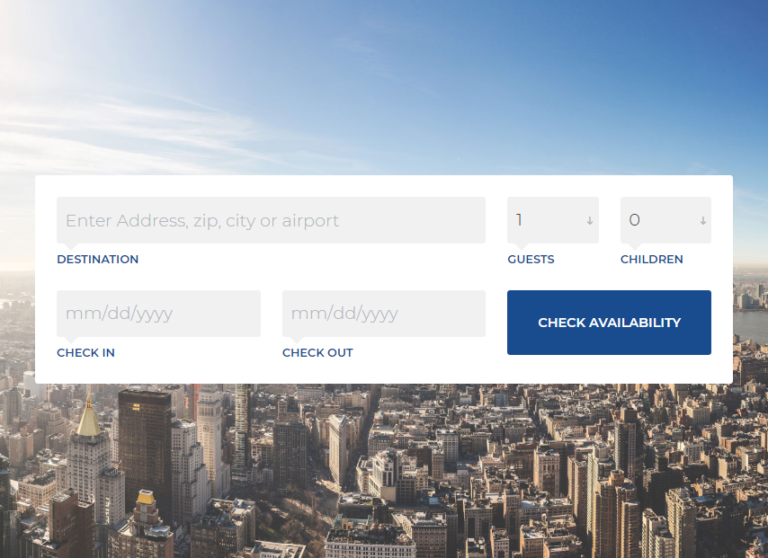Open the Children selector showing 0
Screen dimensions: 768x558
coord(666,220)
